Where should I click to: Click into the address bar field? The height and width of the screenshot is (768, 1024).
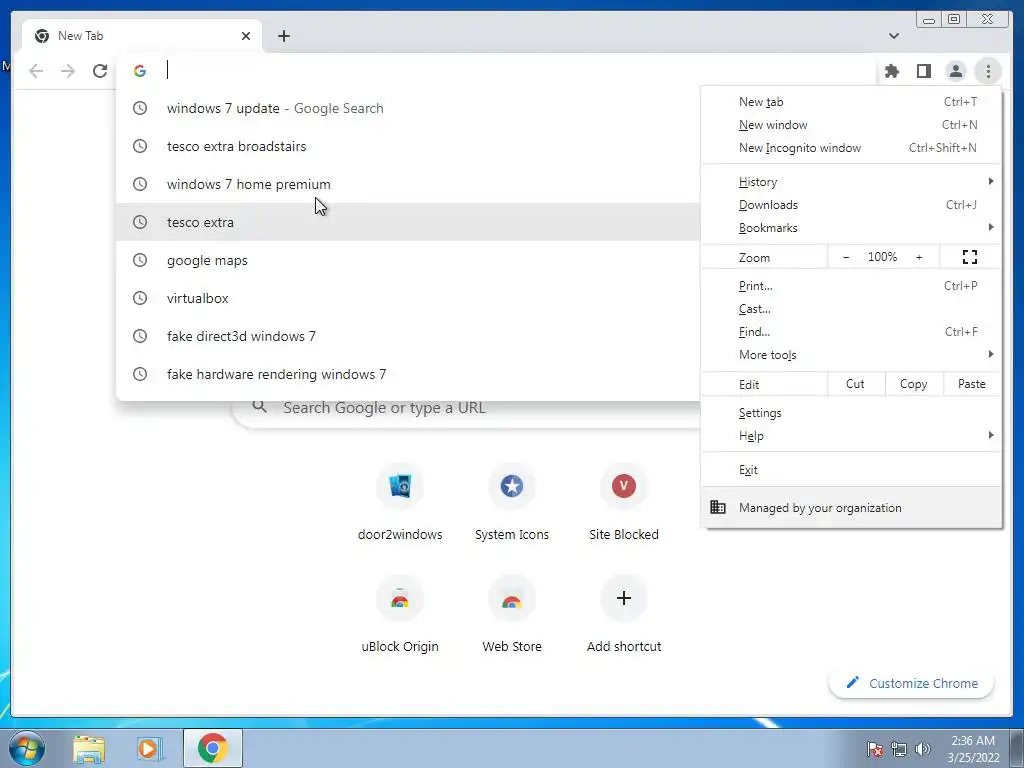[496, 71]
